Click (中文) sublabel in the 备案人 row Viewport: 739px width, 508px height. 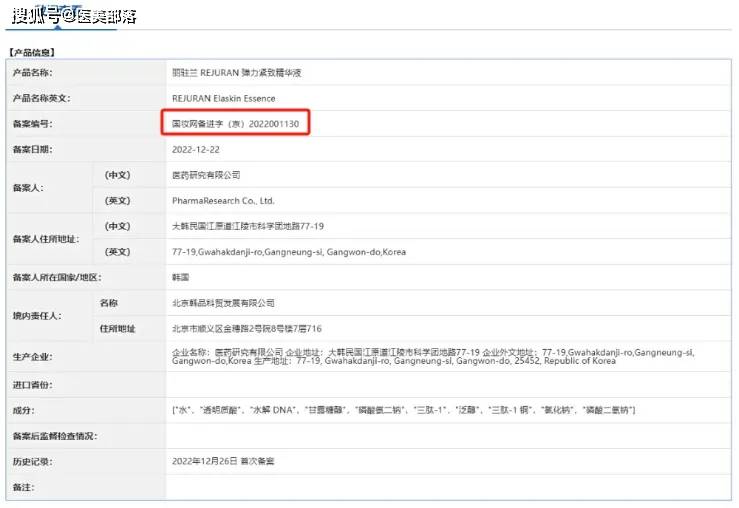tap(117, 175)
